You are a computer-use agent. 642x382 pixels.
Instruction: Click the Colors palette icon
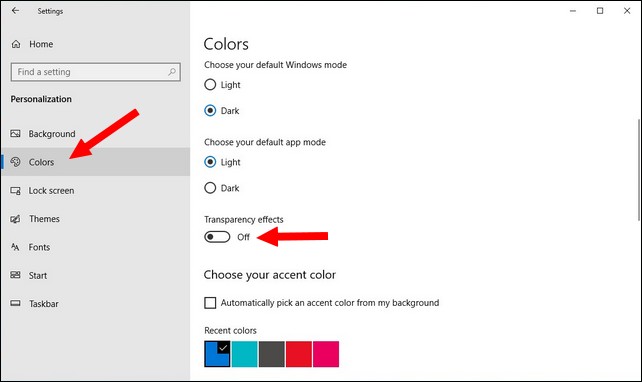point(16,162)
